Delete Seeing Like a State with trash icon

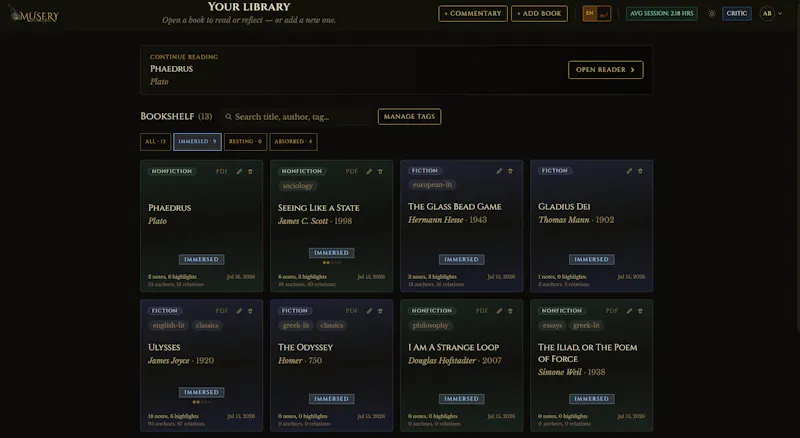[381, 172]
